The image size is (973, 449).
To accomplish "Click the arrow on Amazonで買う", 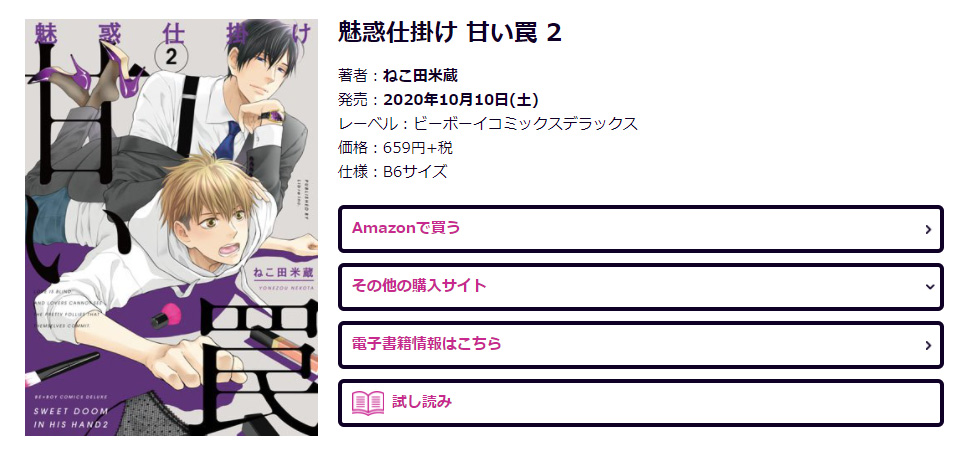I will click(928, 229).
